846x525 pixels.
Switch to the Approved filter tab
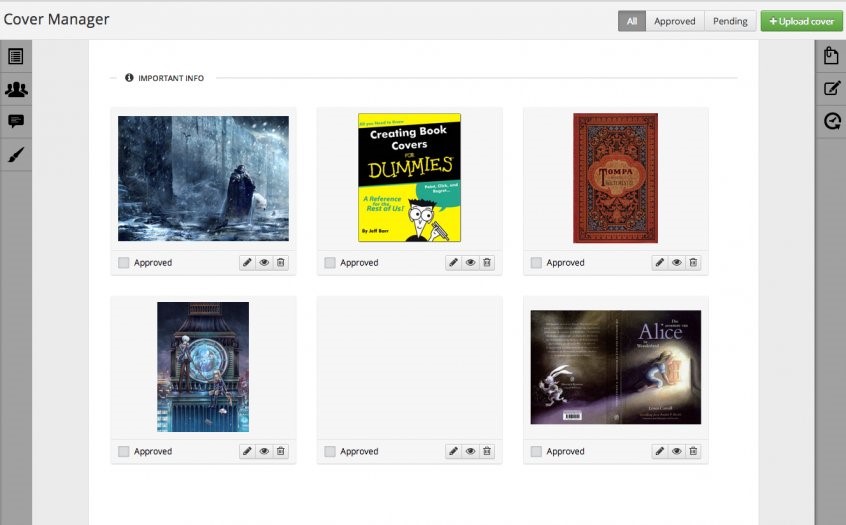(x=674, y=21)
